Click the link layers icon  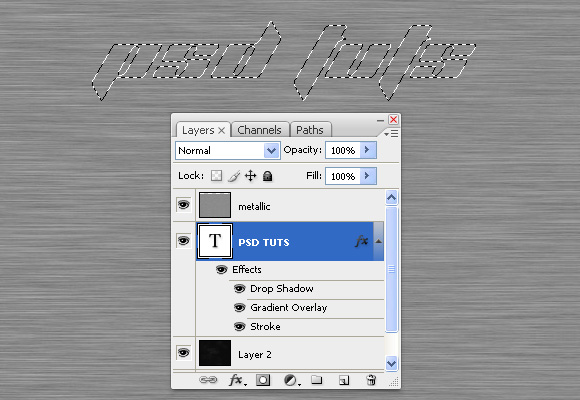pos(208,380)
